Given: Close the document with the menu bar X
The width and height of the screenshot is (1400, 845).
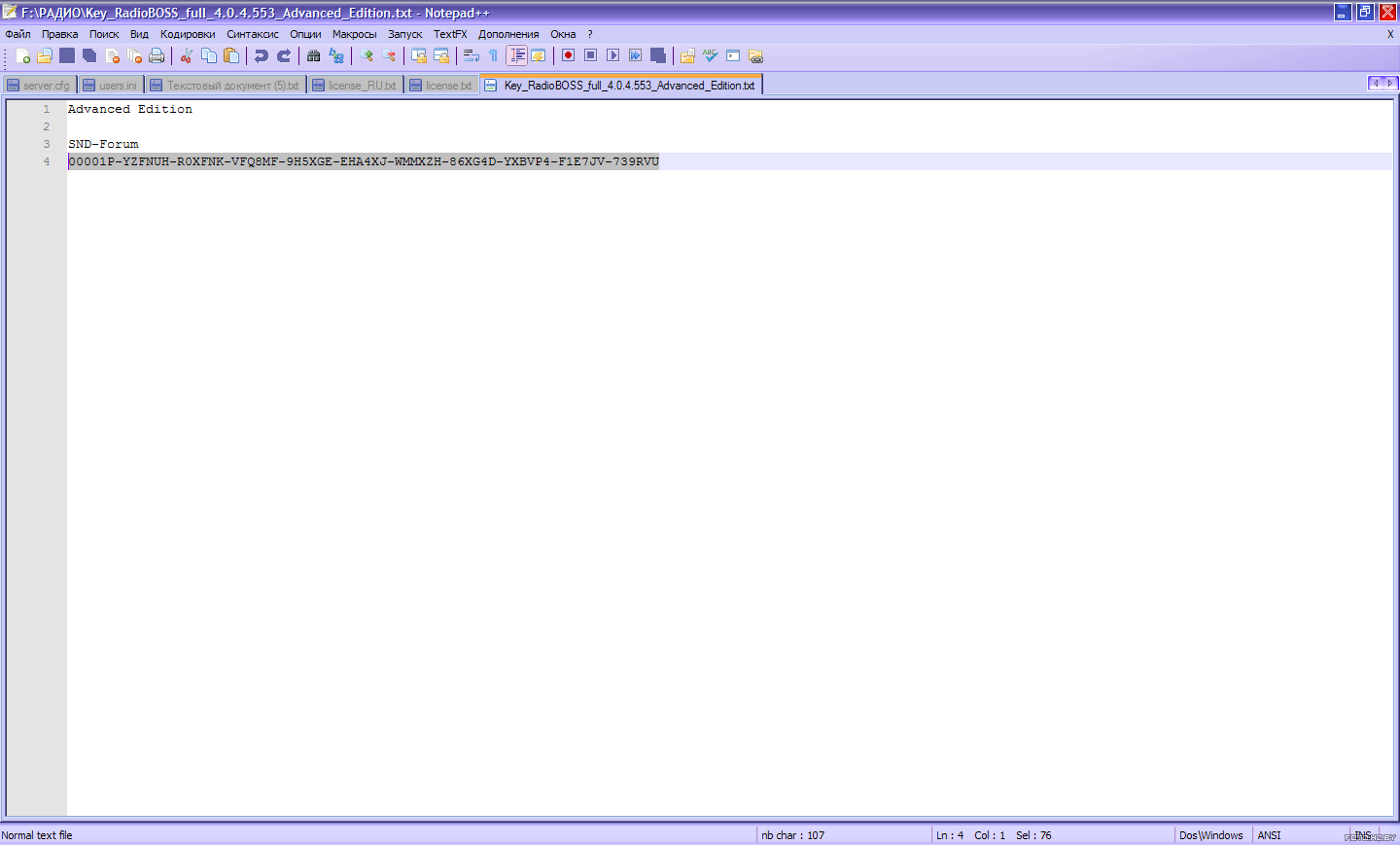Looking at the screenshot, I should pyautogui.click(x=1389, y=34).
